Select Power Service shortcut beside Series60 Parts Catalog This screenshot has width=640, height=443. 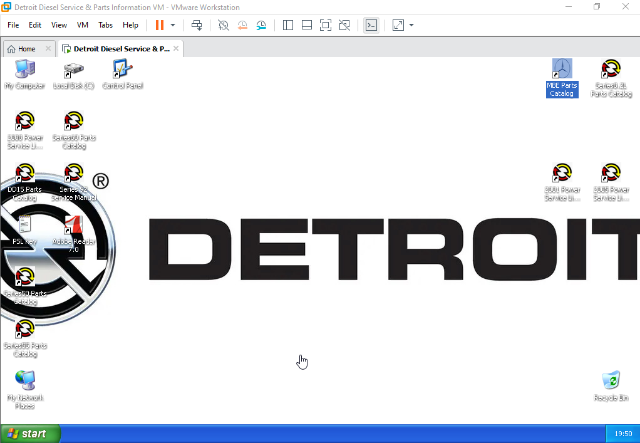[25, 130]
